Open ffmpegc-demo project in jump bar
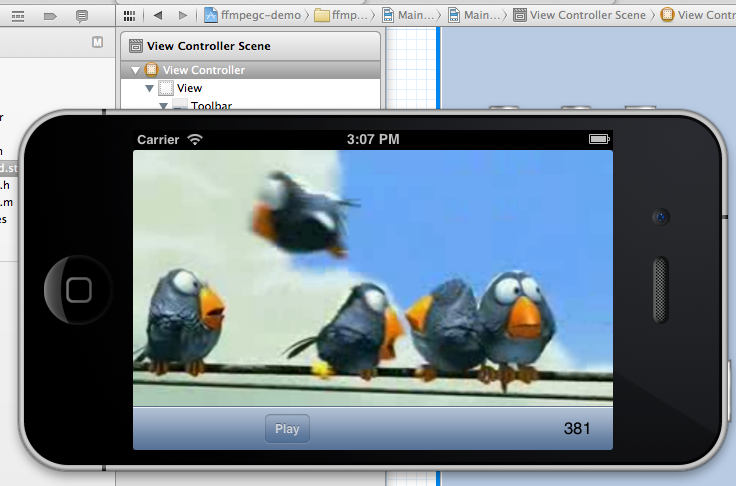Screen dimensions: 736x486 click(253, 15)
